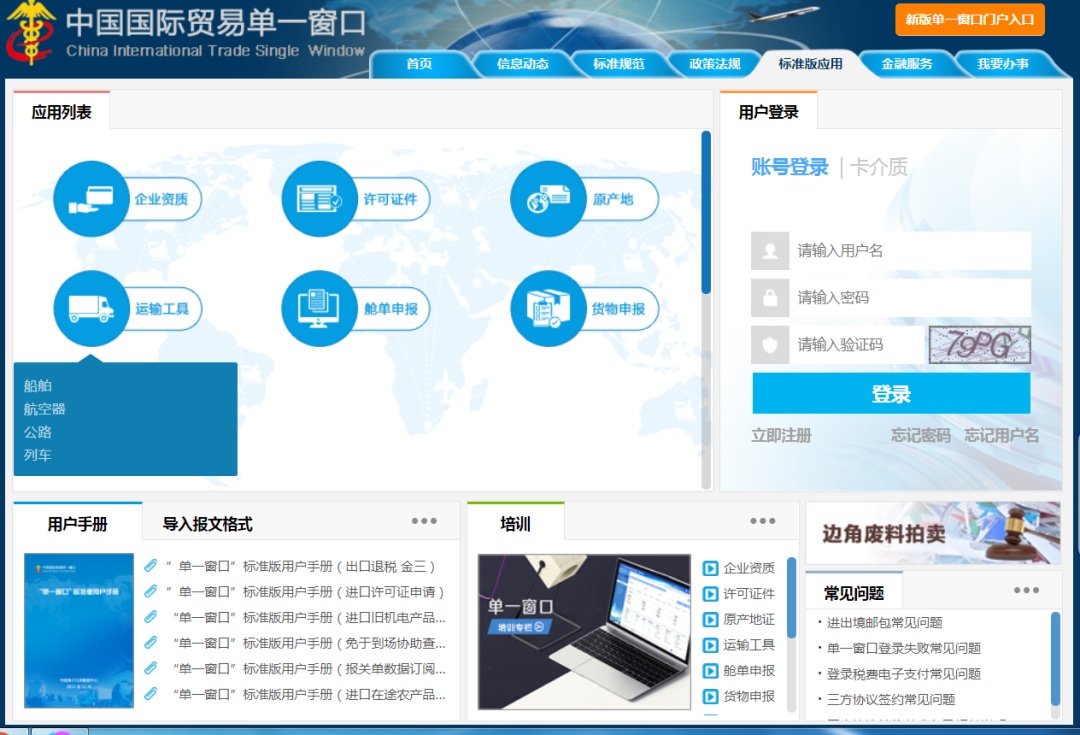Expand more options in 培训 panel
Screen dimensions: 1080x735
(762, 521)
